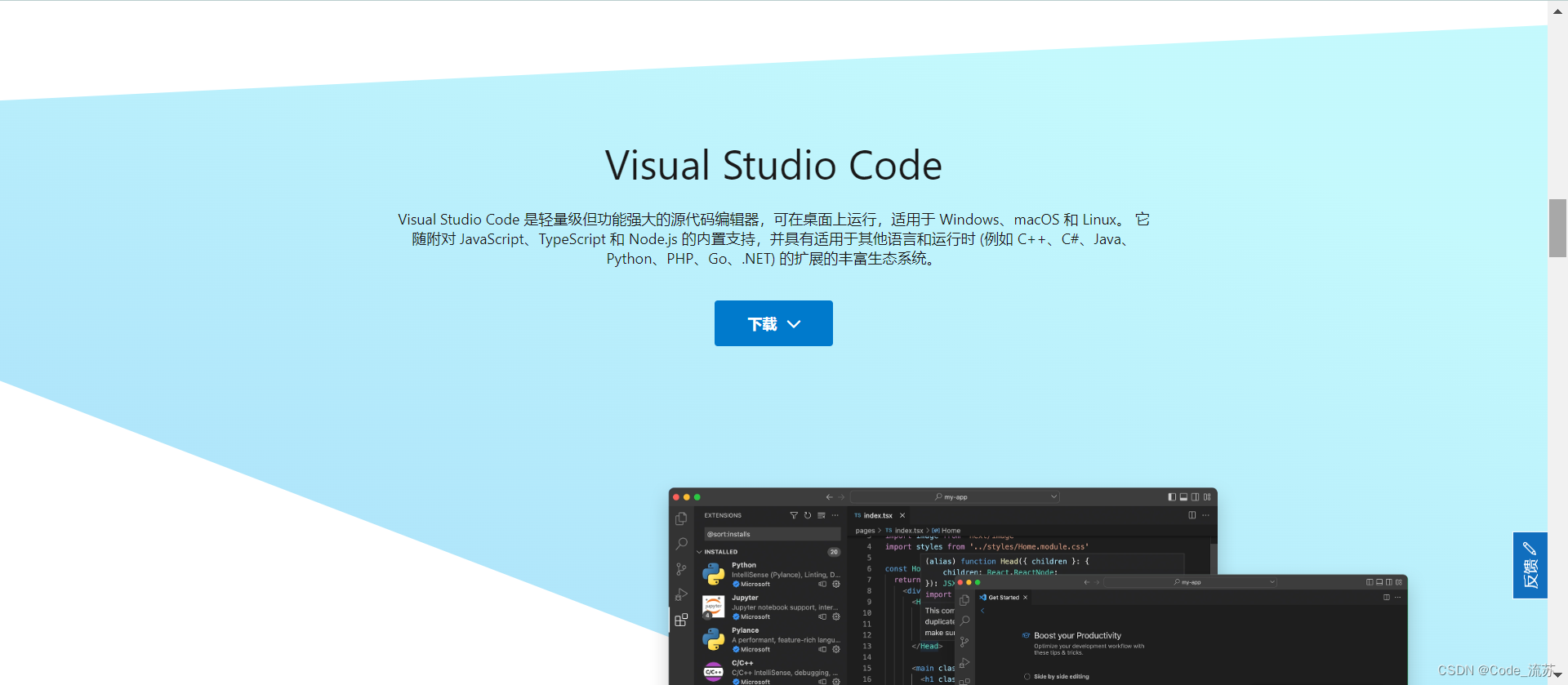
Task: Open Source Control icon in back VS Code window
Action: click(x=681, y=569)
